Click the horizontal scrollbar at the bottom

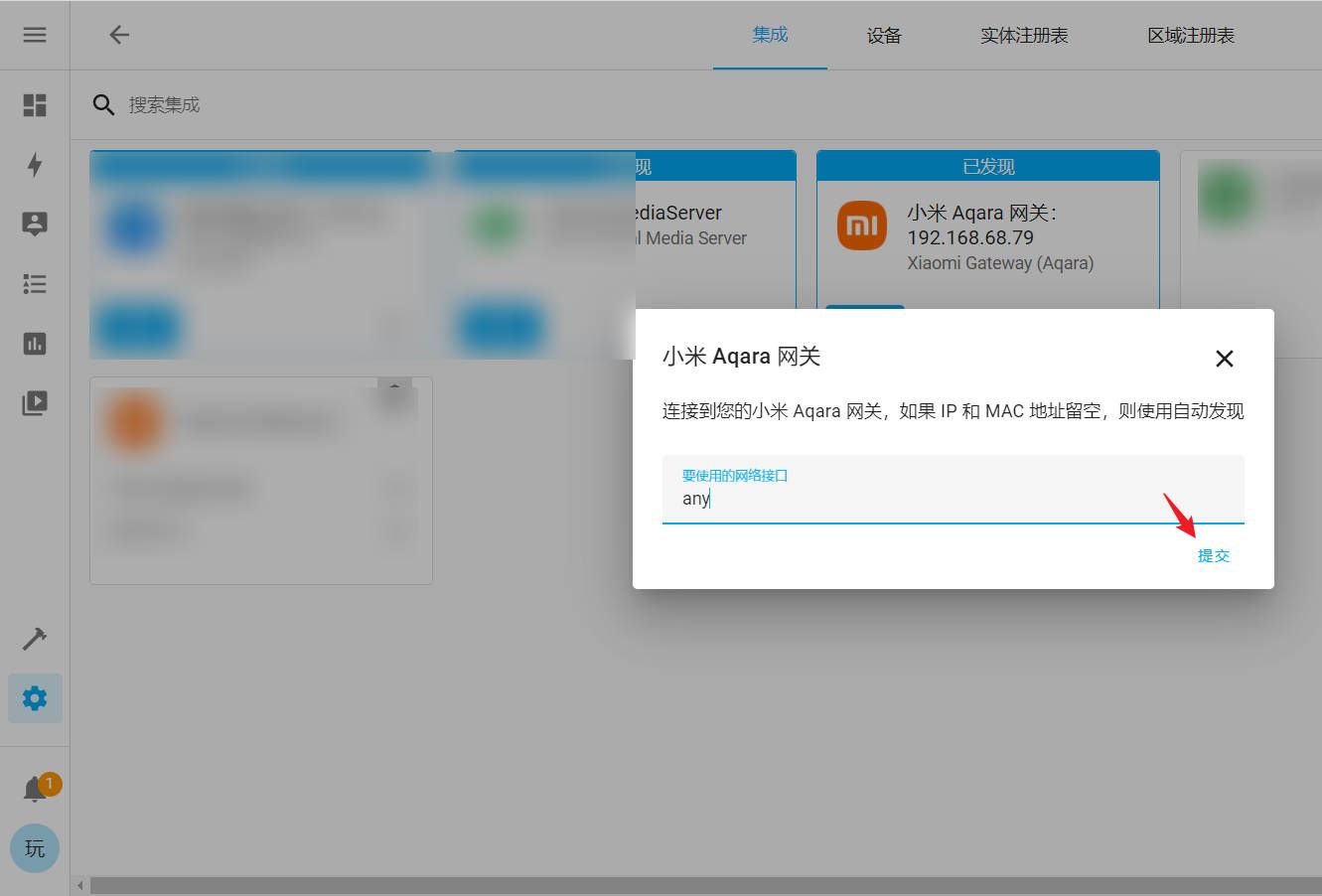click(x=705, y=885)
